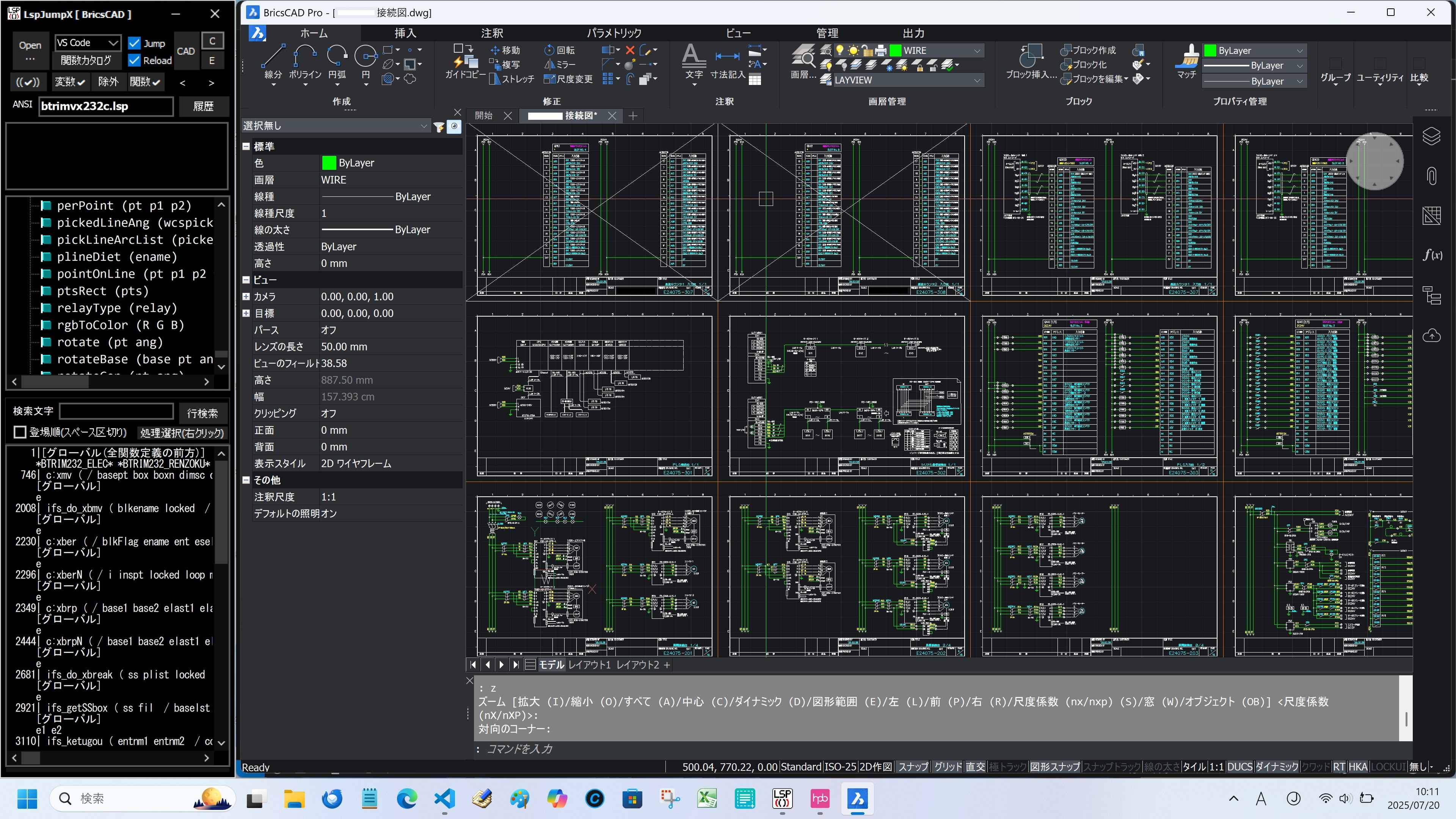This screenshot has width=1456, height=819.
Task: Click the ミラー (Mirror) tool
Action: pyautogui.click(x=560, y=64)
